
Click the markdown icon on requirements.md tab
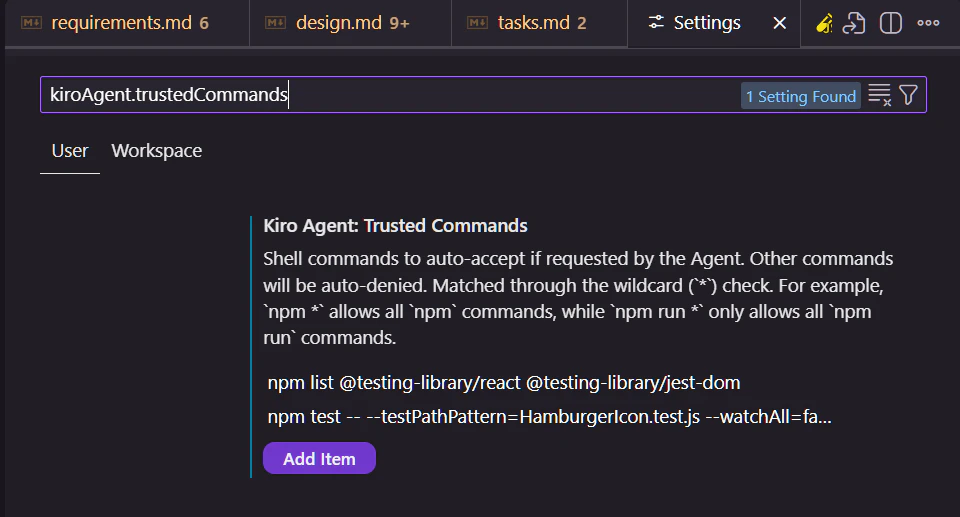pyautogui.click(x=31, y=23)
